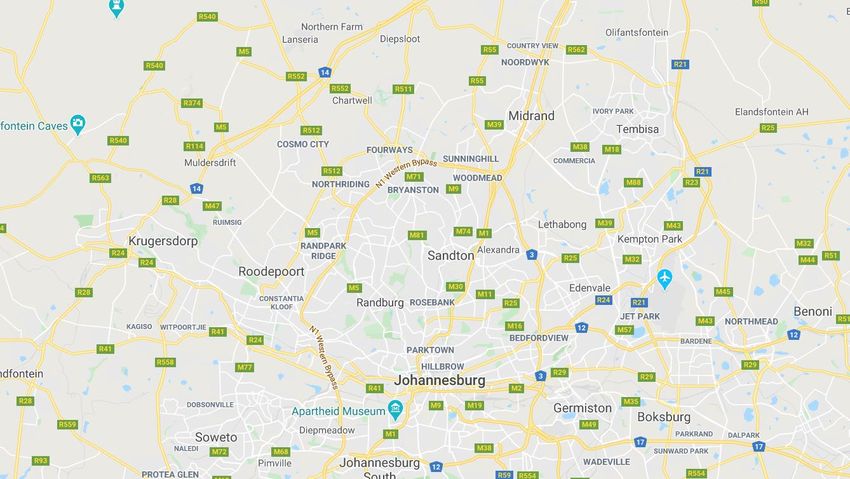
Task: Open the Apartheid Museum text label
Action: pos(338,411)
